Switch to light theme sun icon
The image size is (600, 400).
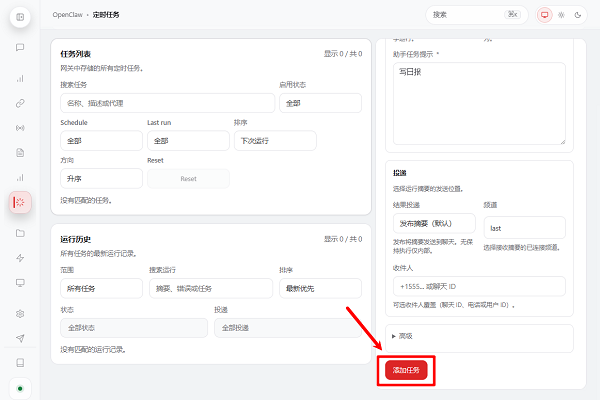(561, 15)
